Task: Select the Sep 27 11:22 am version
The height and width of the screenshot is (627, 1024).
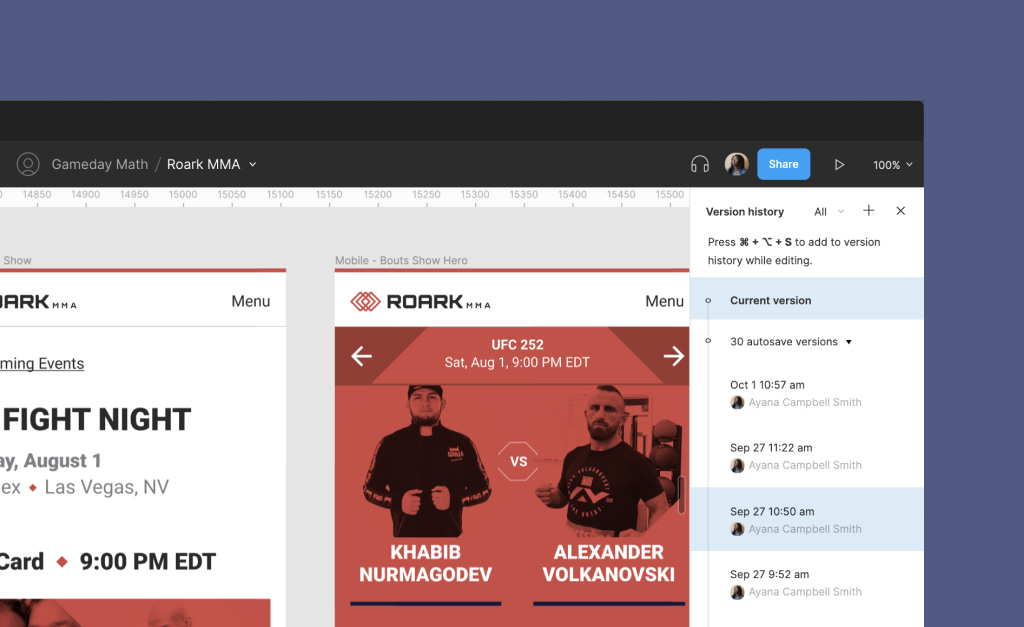Action: 807,456
